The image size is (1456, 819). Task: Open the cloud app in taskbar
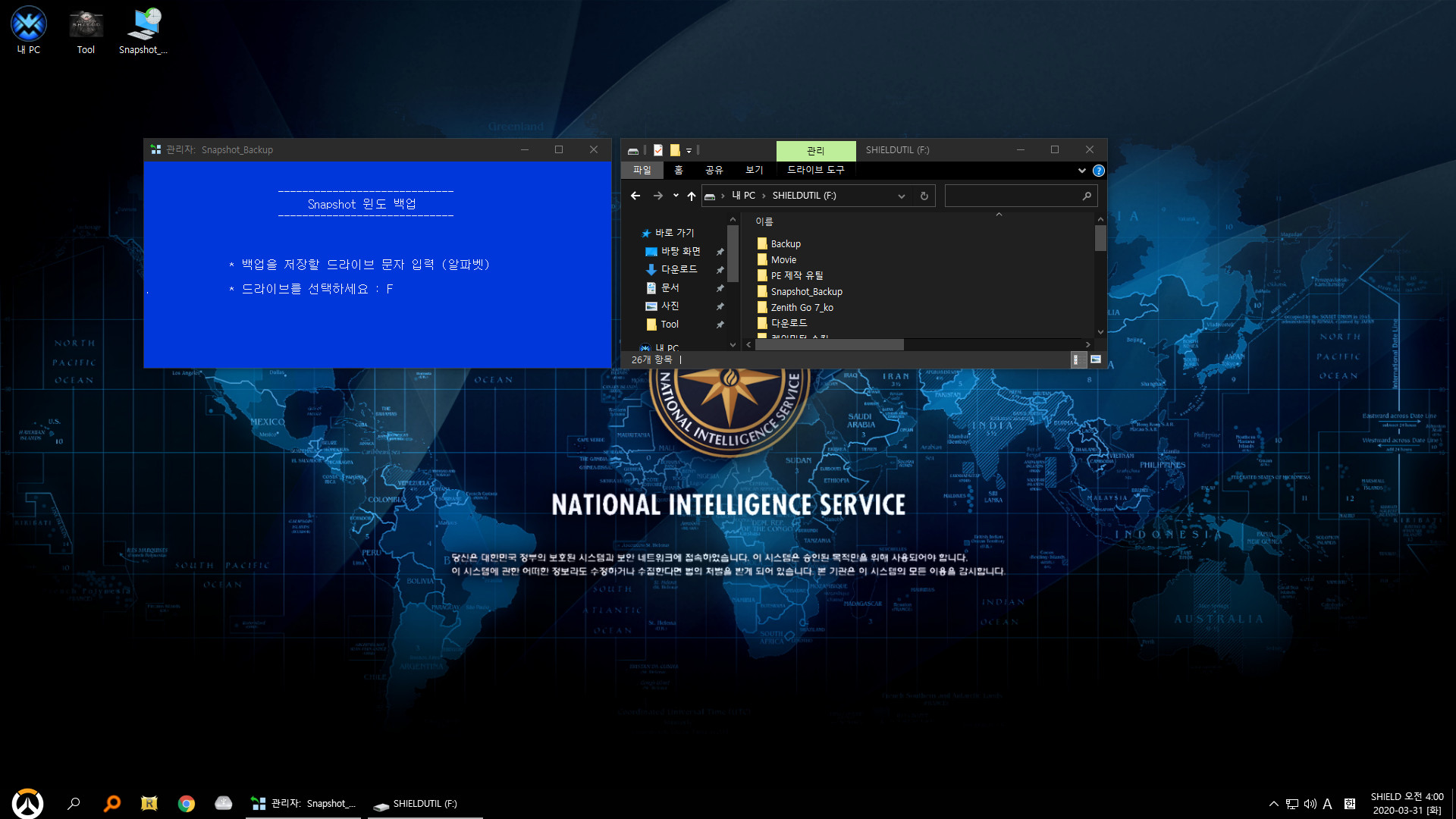pos(224,803)
